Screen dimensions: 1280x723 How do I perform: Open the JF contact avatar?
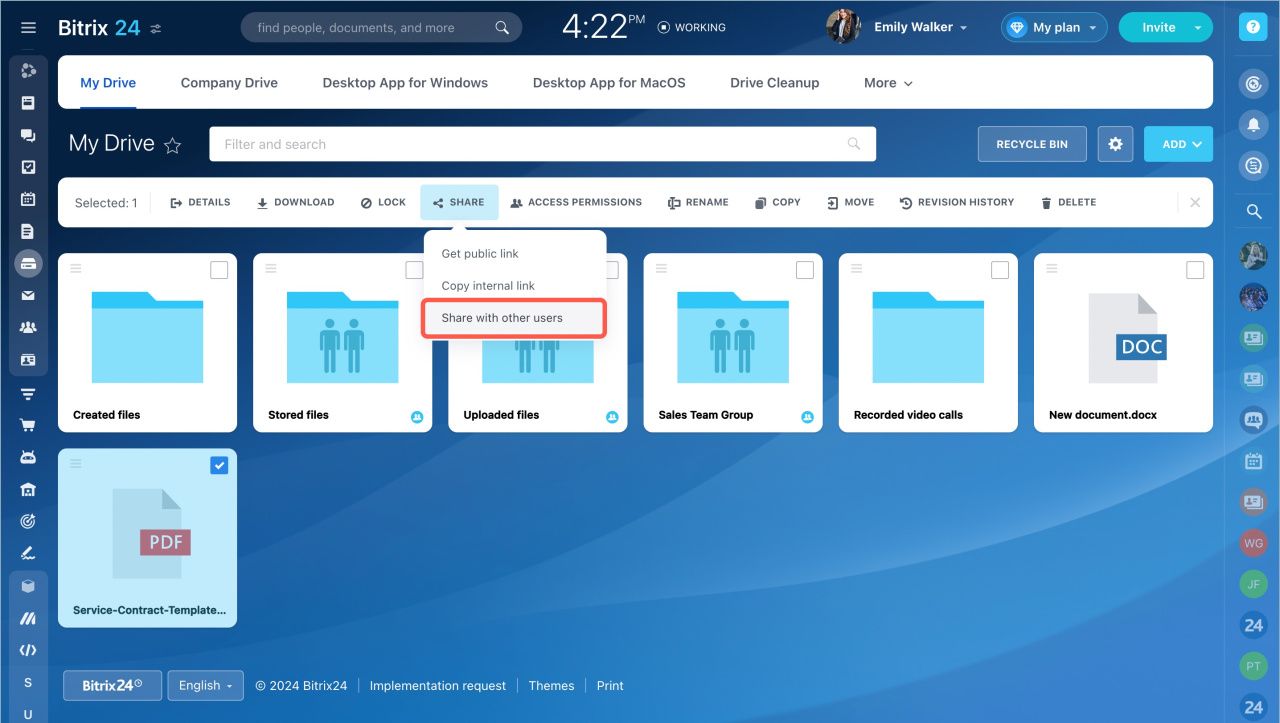(1253, 584)
